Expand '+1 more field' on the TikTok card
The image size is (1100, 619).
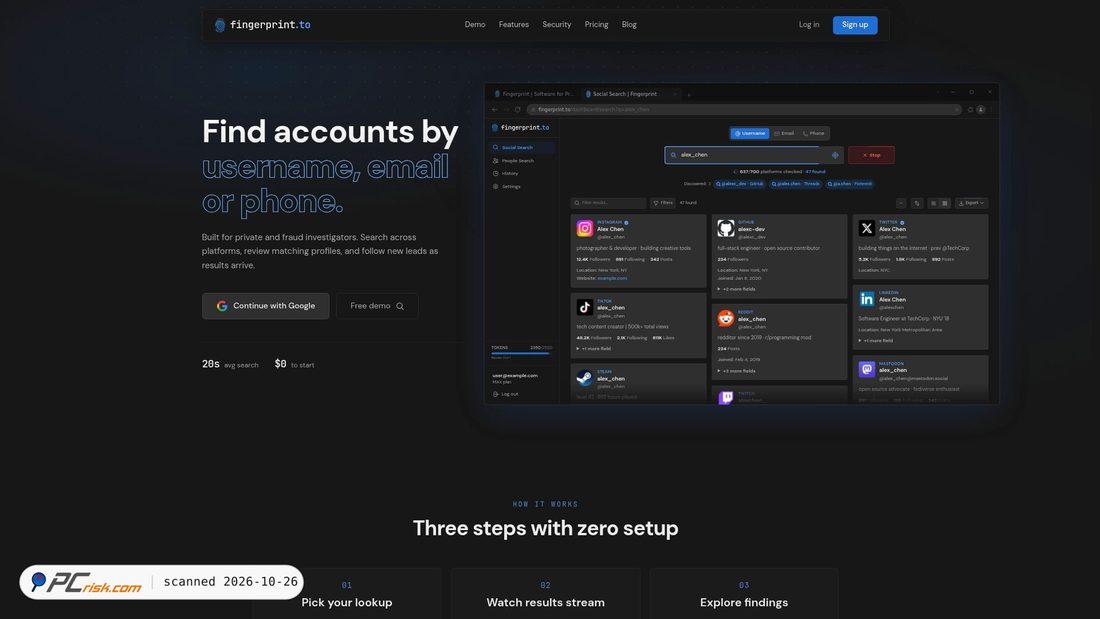click(x=593, y=349)
